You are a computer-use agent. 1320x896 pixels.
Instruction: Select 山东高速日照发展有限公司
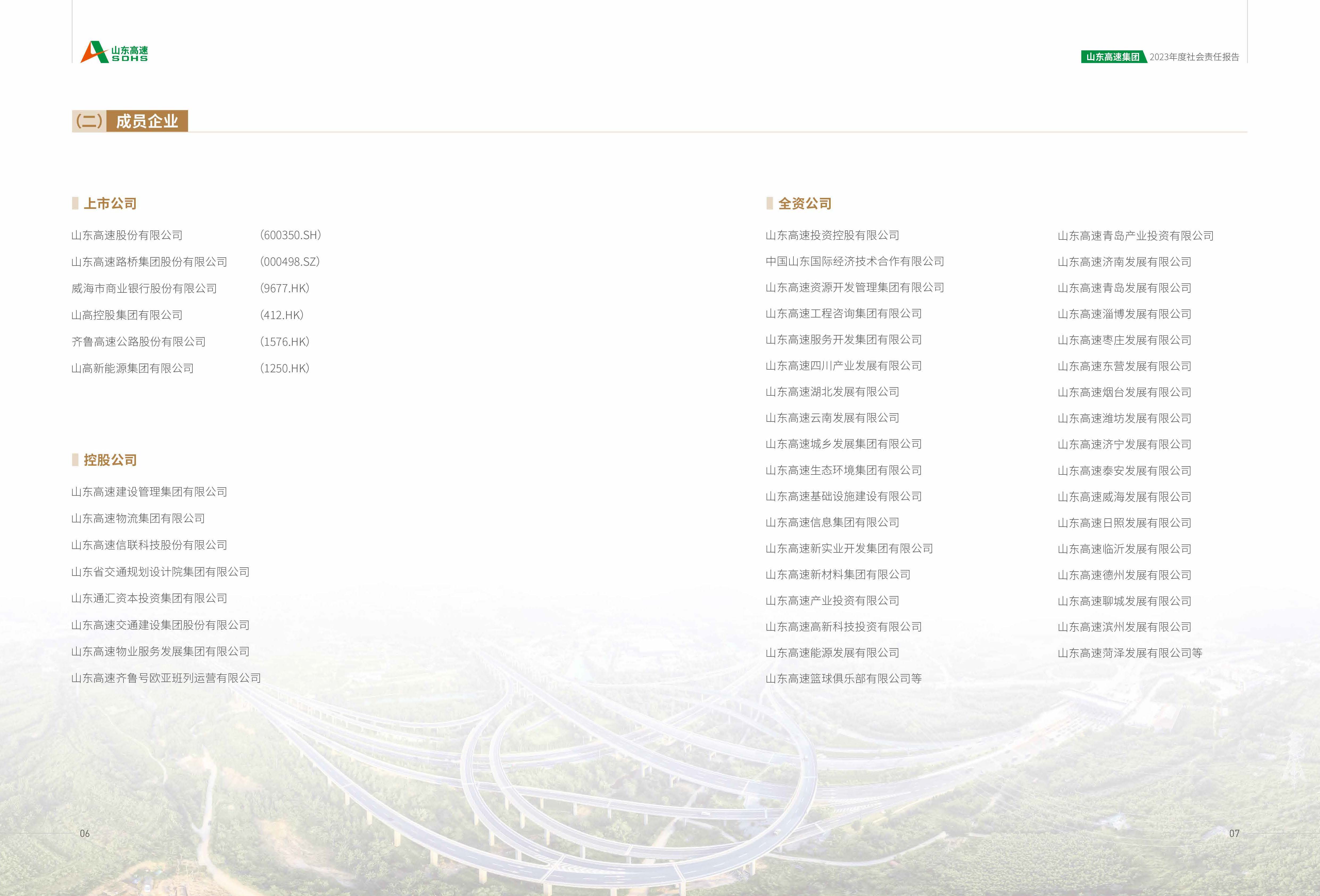pos(1125,523)
